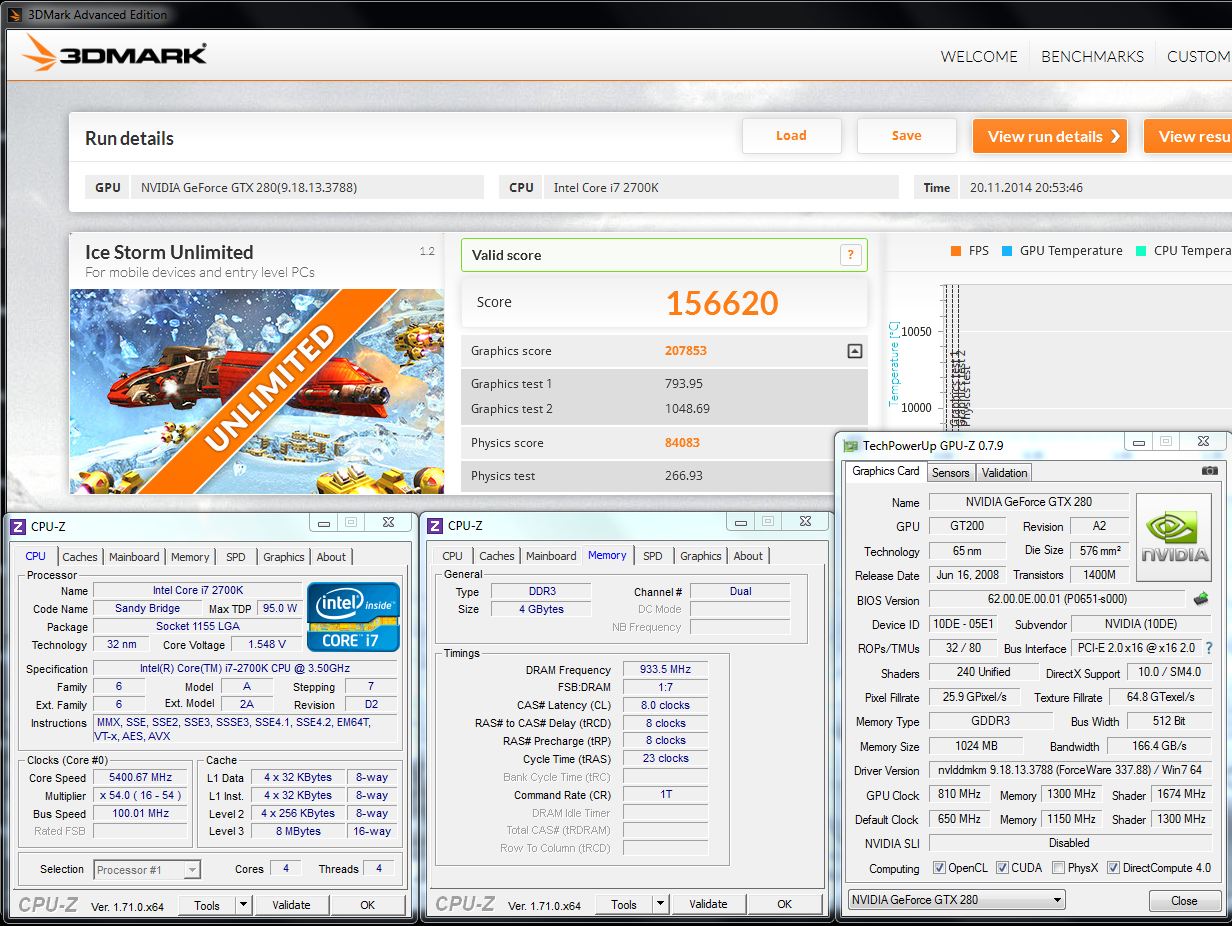Switch to Mainboard tab in left CPU-Z window
1232x926 pixels.
click(x=134, y=557)
